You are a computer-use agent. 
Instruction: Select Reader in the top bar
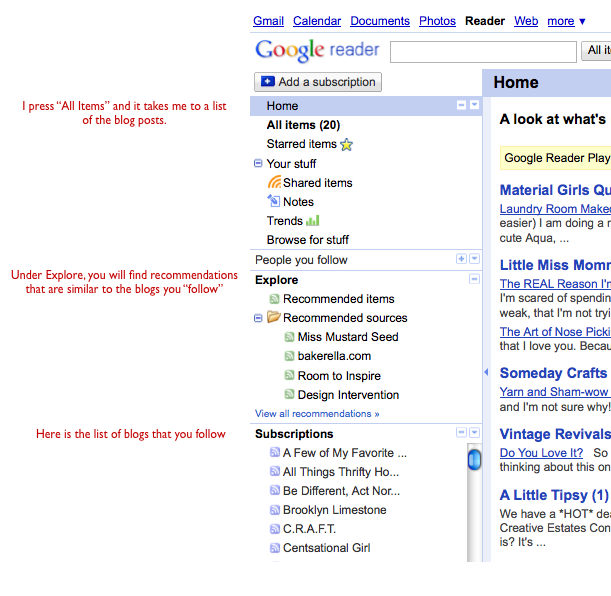tap(485, 21)
